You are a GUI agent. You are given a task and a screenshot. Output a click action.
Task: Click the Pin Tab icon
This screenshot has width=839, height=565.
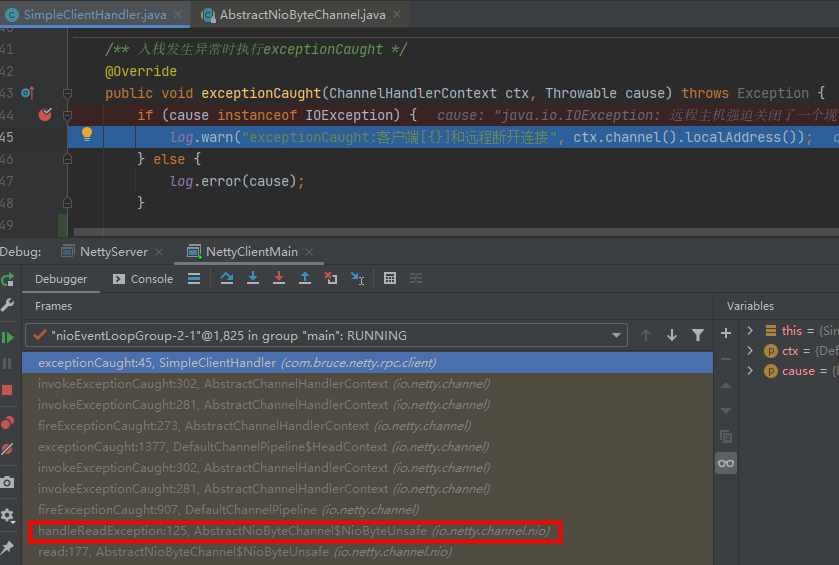pyautogui.click(x=7, y=547)
